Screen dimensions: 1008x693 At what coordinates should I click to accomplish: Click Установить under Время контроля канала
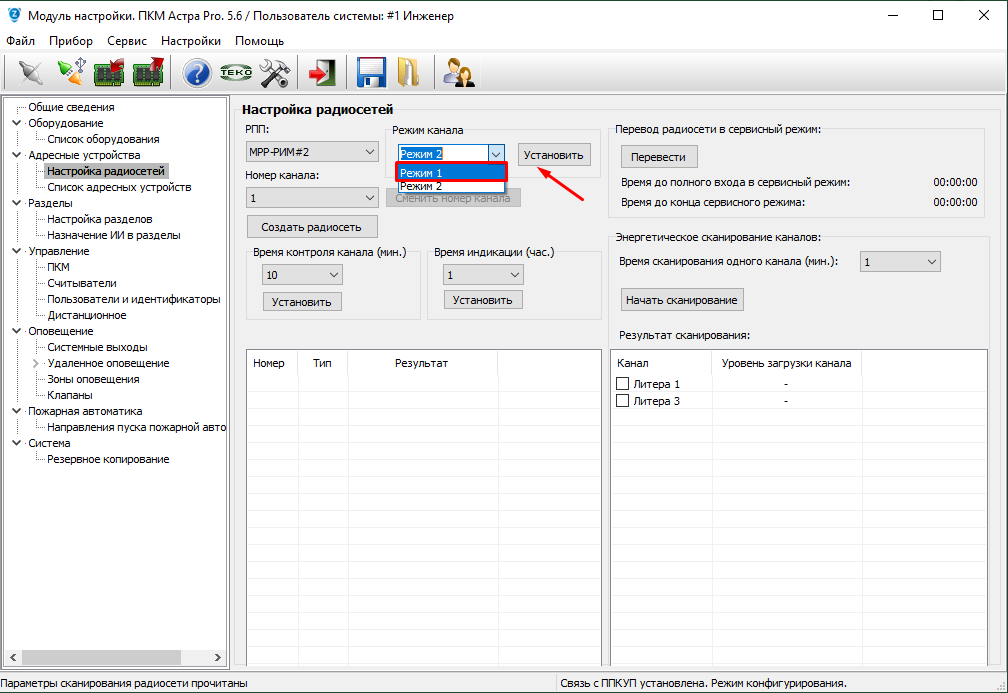tap(302, 302)
